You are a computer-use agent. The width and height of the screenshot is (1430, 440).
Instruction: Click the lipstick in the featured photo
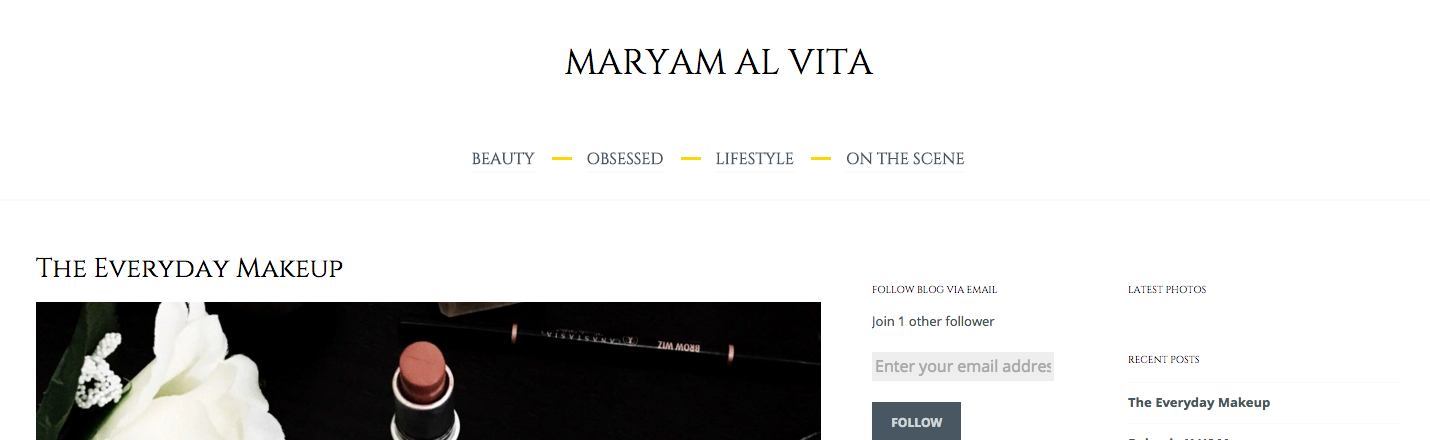423,391
